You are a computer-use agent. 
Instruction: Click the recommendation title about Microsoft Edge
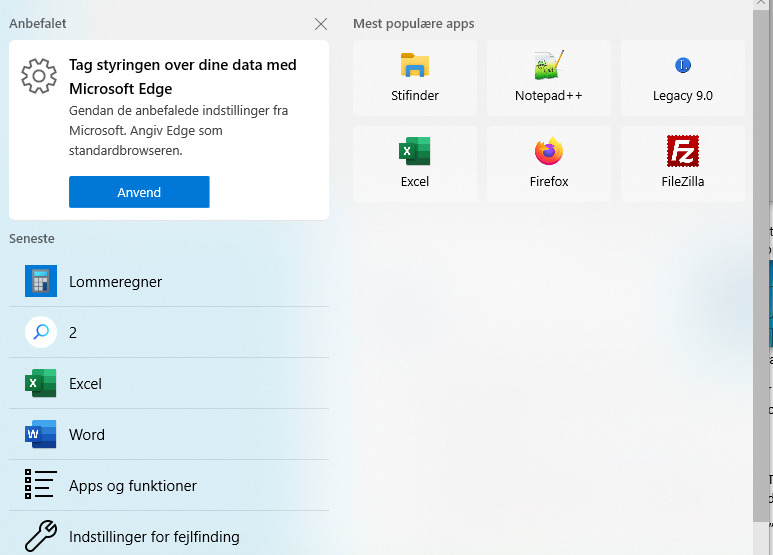[183, 77]
